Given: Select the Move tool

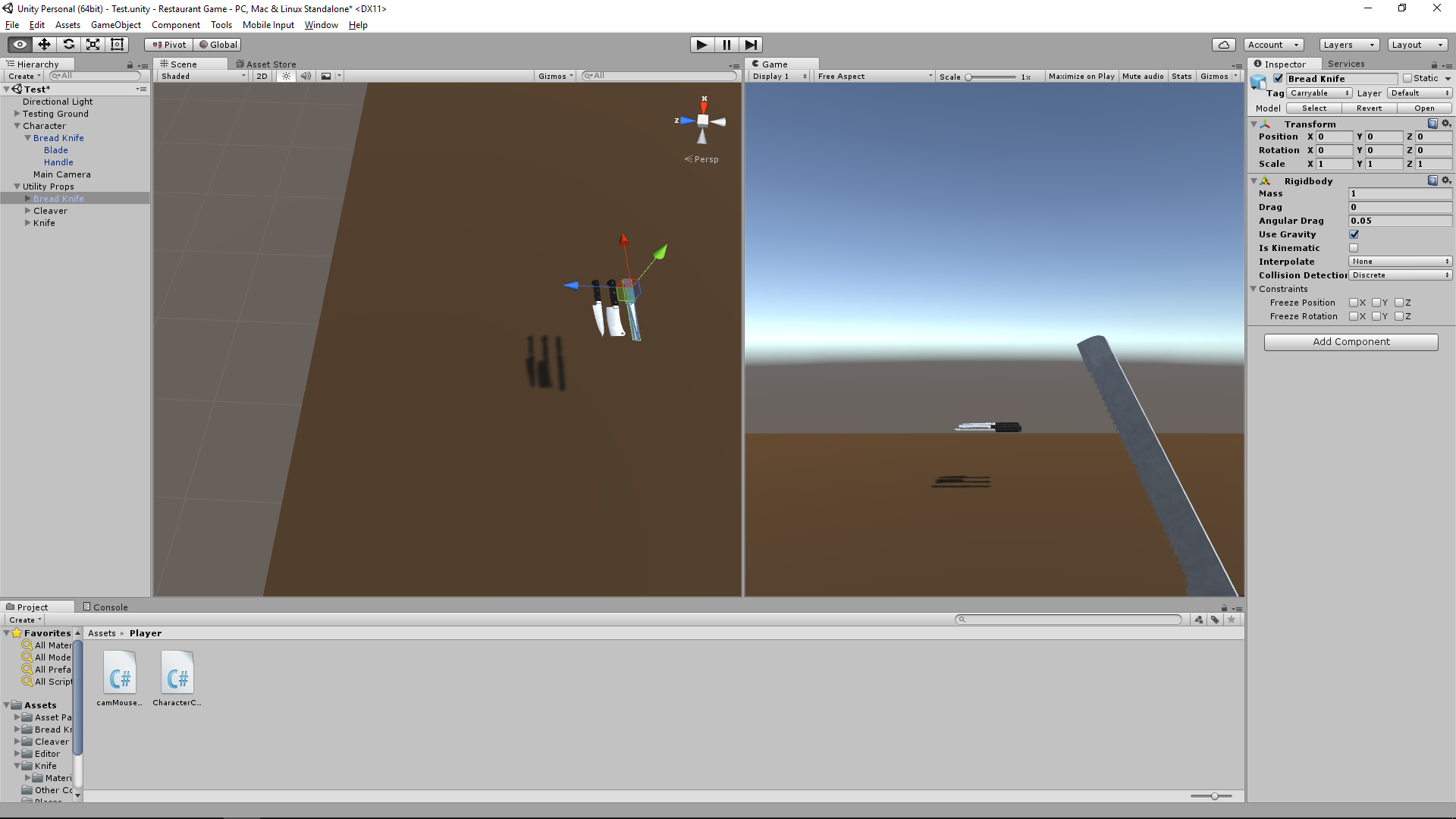Looking at the screenshot, I should coord(44,45).
